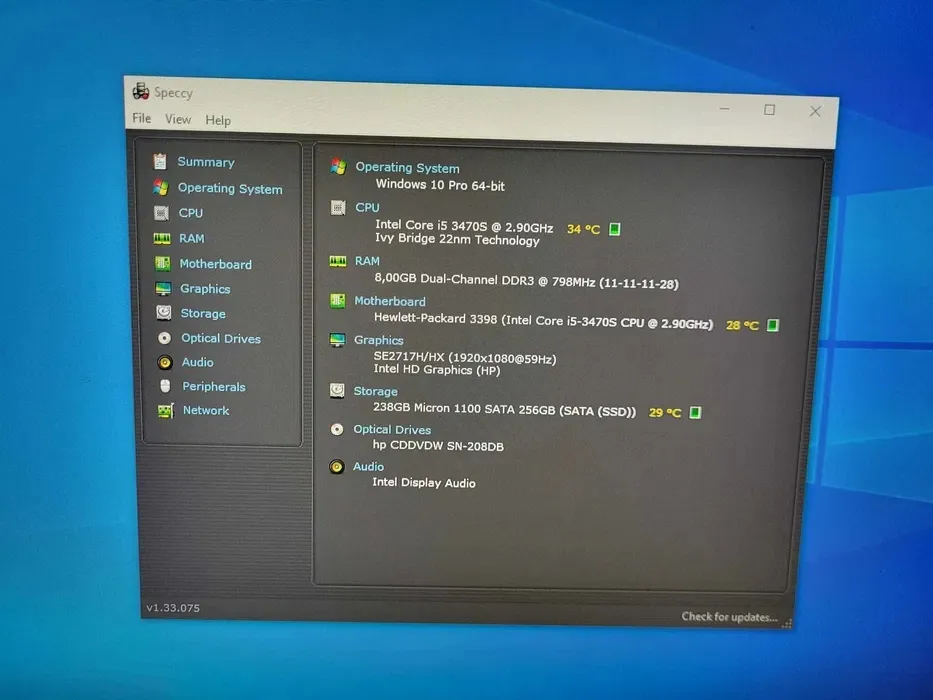
Task: Click the RAM module icon in sidebar
Action: (x=162, y=239)
